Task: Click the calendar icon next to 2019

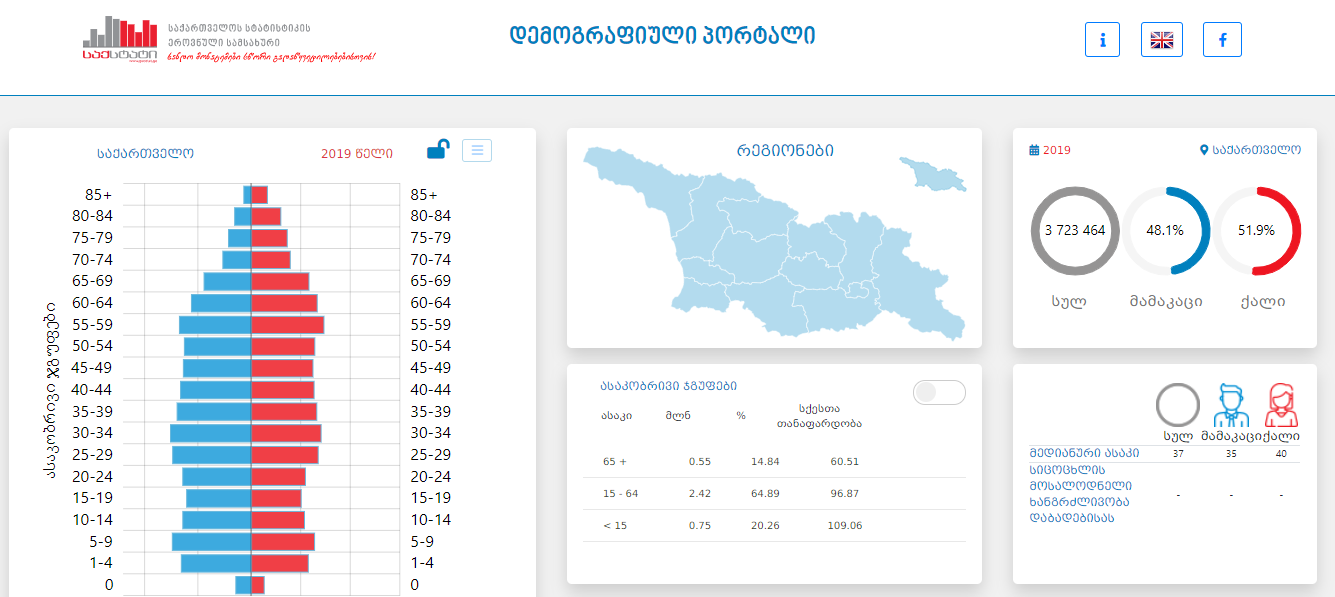Action: click(x=1034, y=150)
